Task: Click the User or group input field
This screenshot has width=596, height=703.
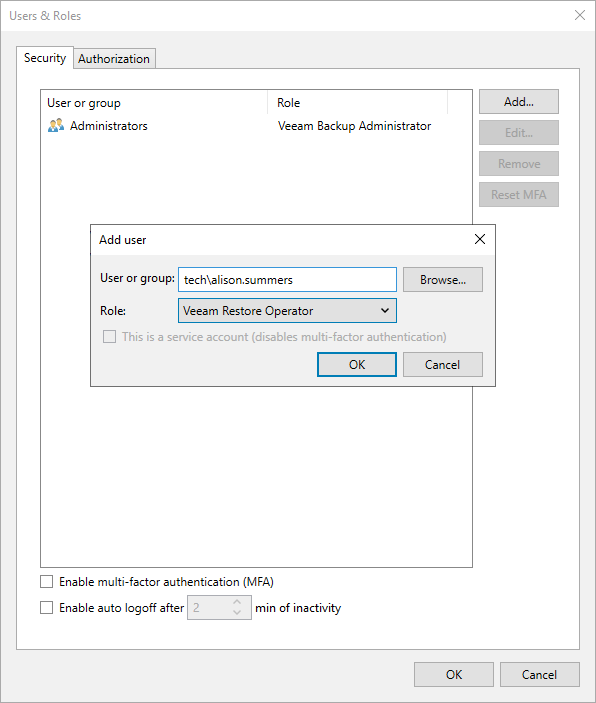Action: [287, 280]
